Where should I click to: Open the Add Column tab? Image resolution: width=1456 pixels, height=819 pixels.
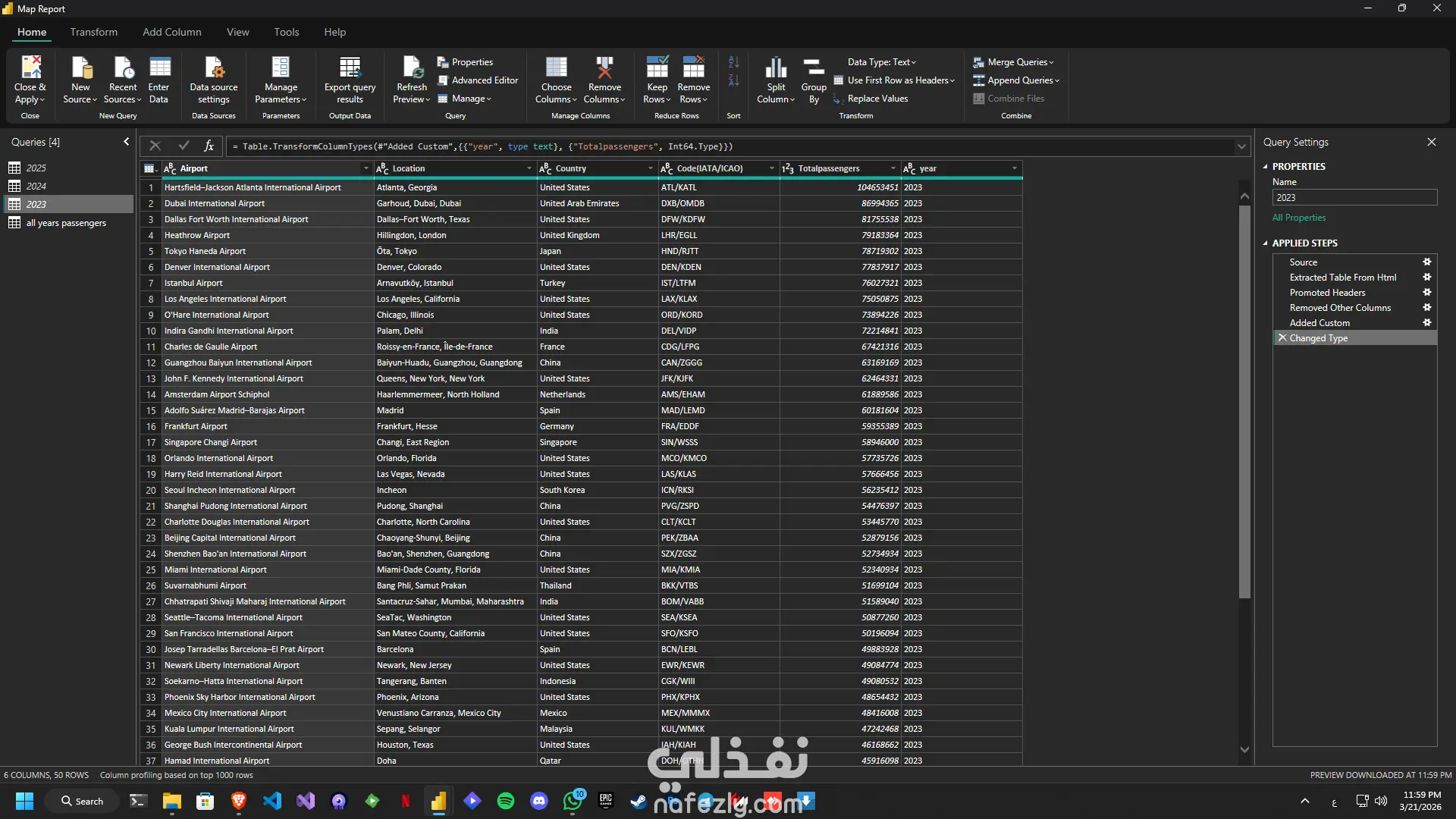171,32
